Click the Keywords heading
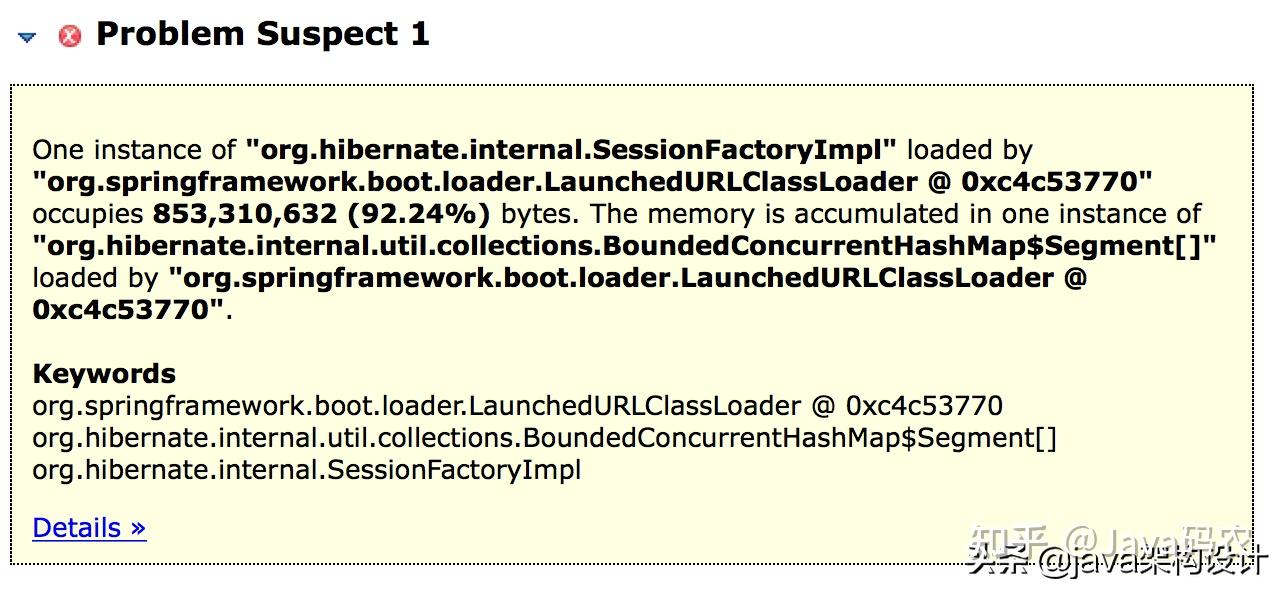The height and width of the screenshot is (594, 1286). pos(104,374)
